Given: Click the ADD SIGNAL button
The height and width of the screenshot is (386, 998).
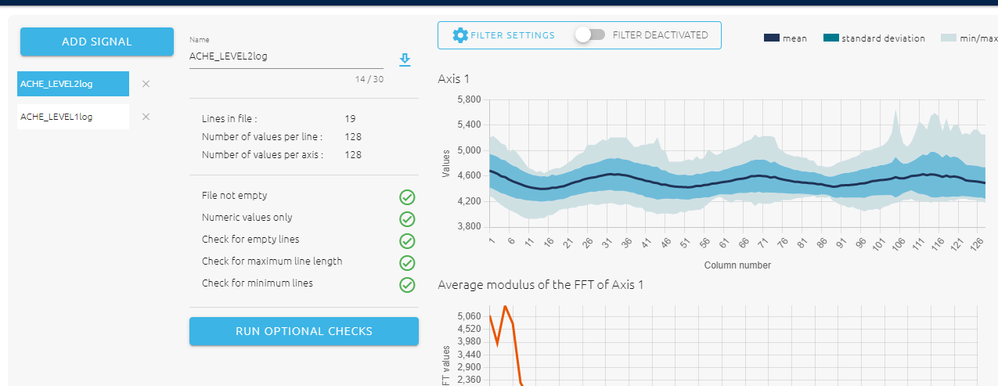Looking at the screenshot, I should tap(97, 41).
